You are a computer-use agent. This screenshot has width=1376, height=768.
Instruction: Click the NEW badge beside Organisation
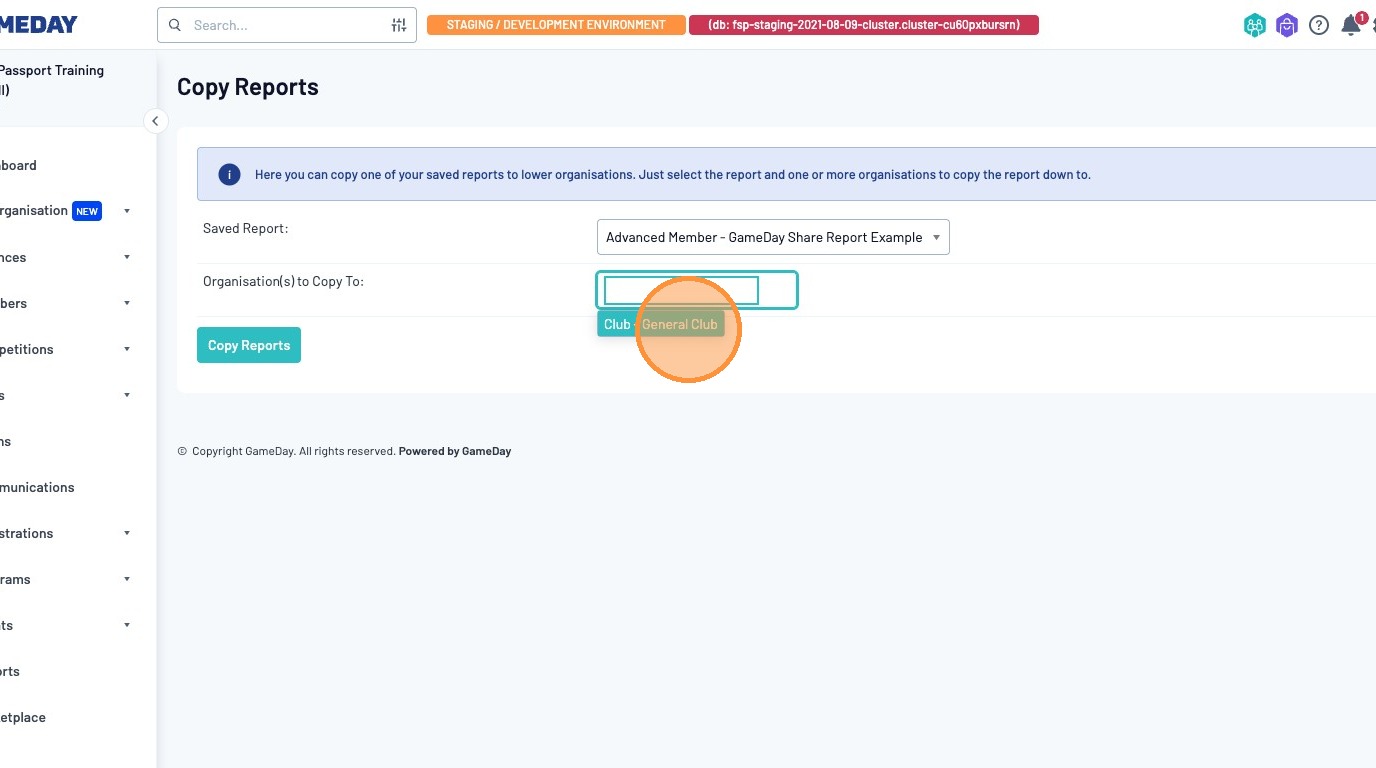(87, 211)
